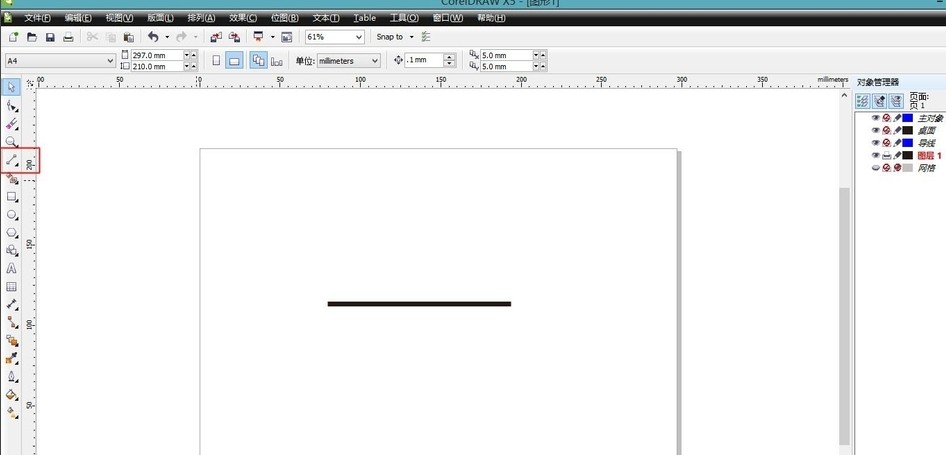Screen dimensions: 946x455
Task: Activate the Ellipse tool
Action: click(x=11, y=215)
